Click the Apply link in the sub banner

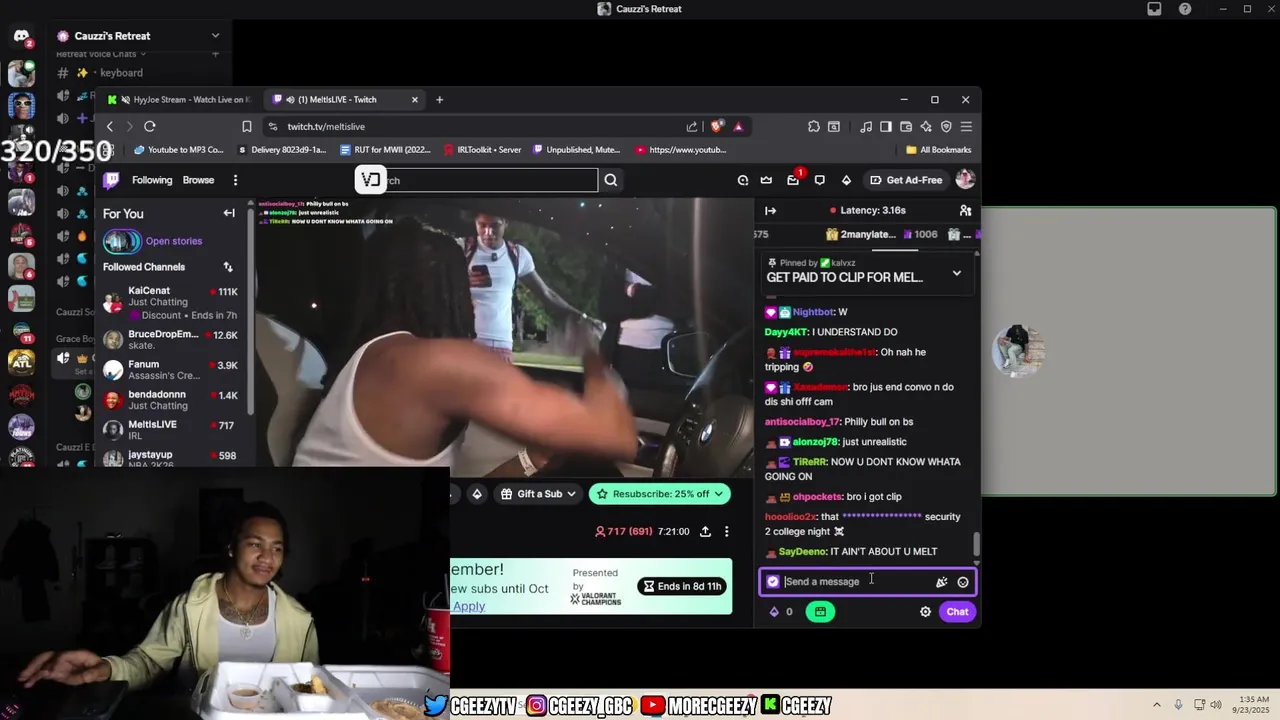coord(469,606)
